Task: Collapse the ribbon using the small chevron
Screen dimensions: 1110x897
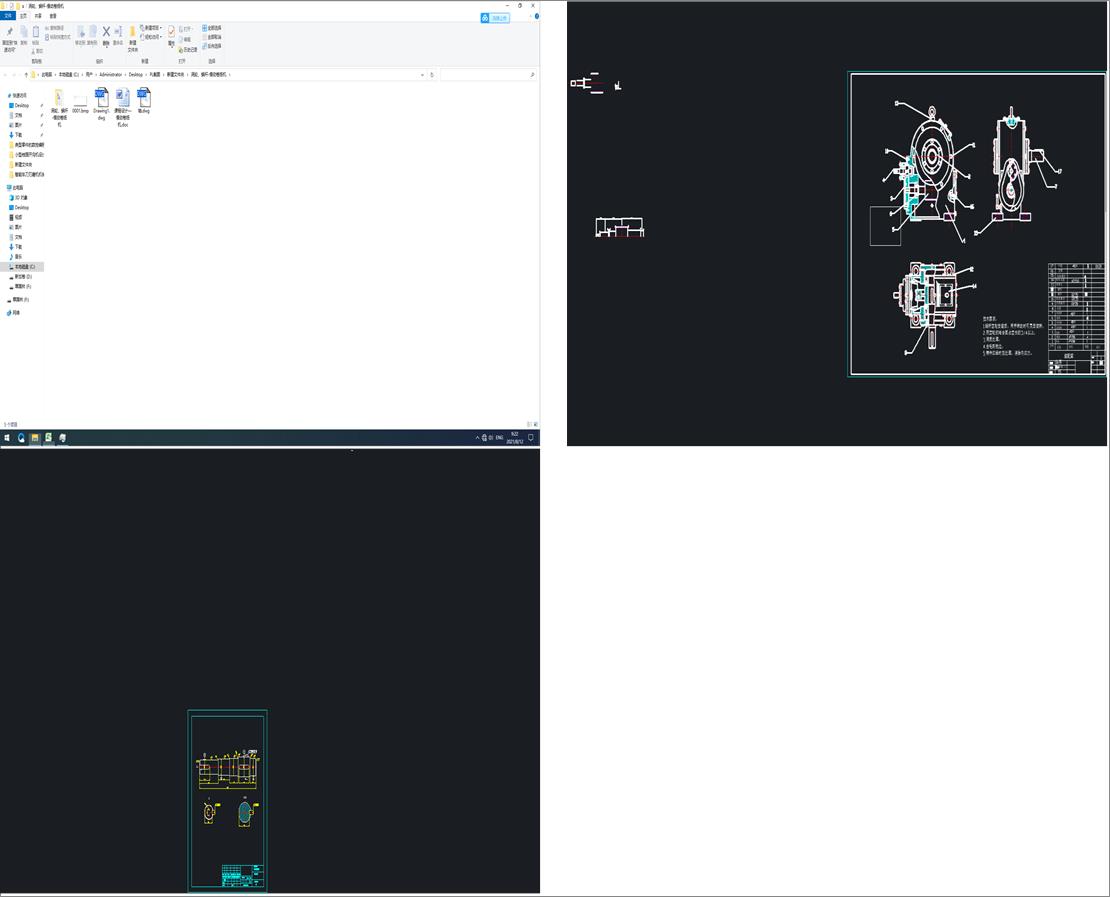Action: (529, 16)
